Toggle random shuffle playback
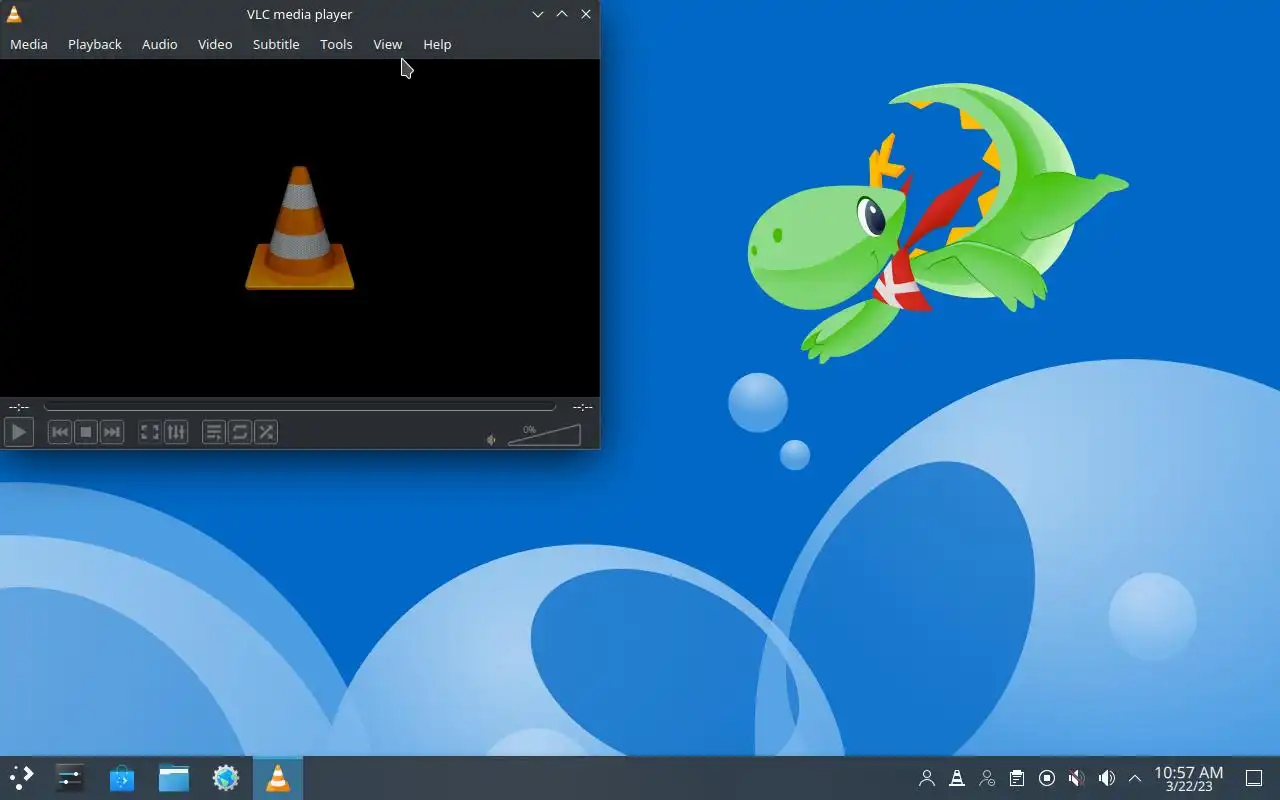Image resolution: width=1280 pixels, height=800 pixels. tap(266, 432)
